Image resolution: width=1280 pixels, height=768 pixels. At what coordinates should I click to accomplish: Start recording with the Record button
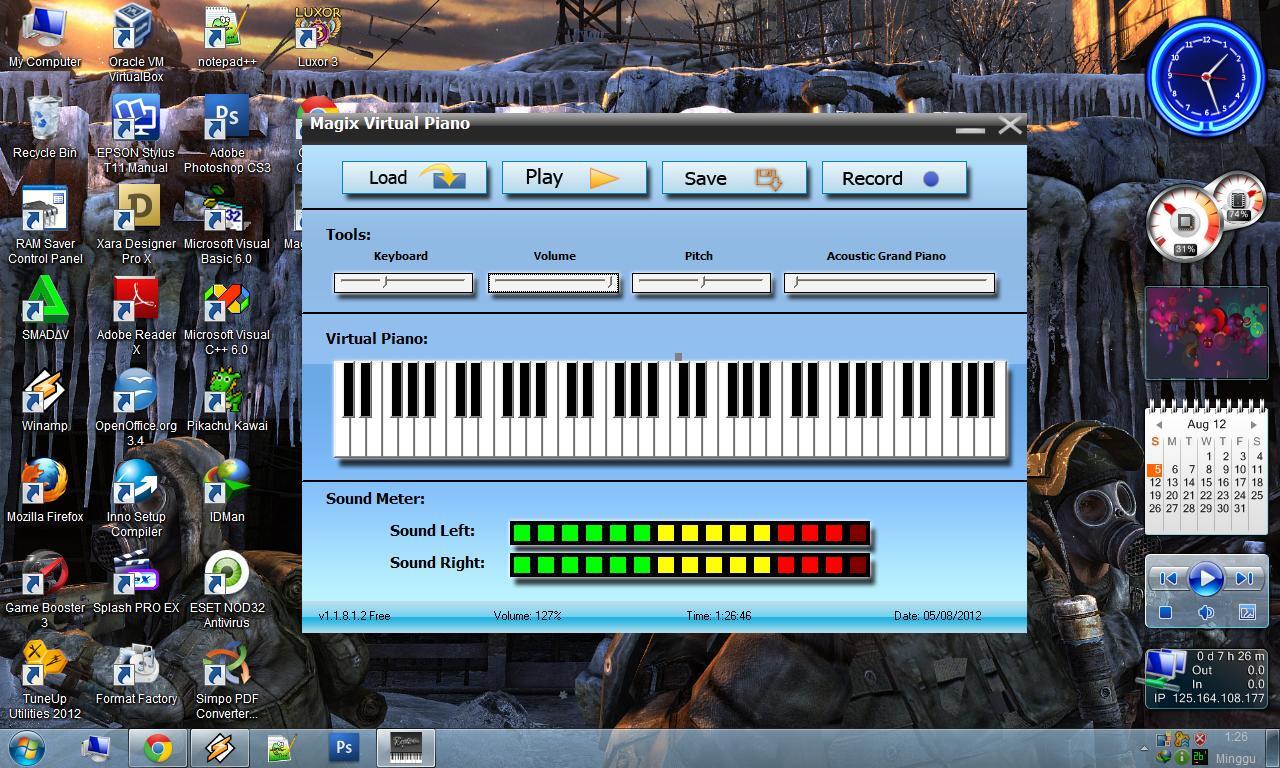coord(894,178)
